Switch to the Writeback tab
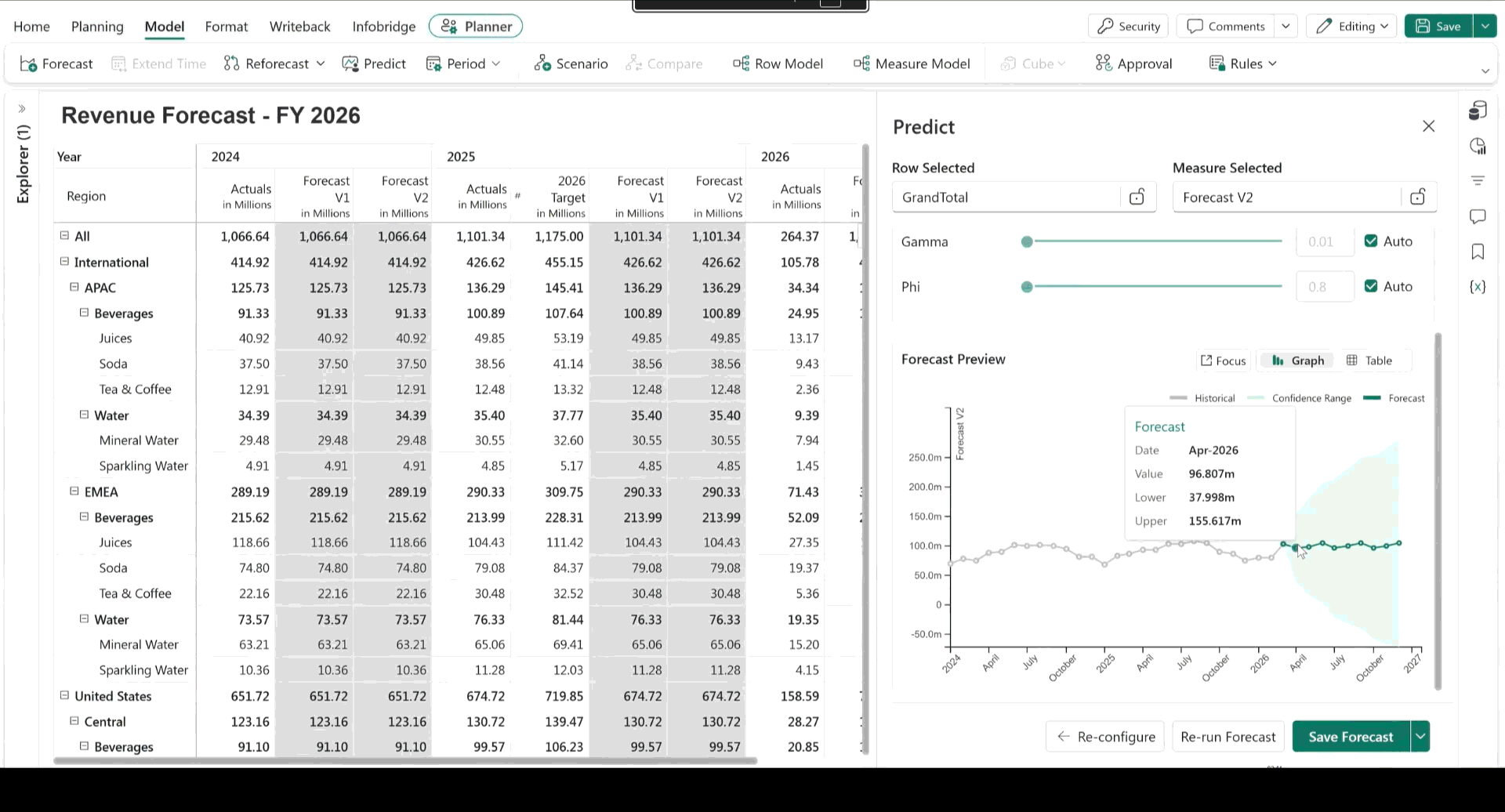The height and width of the screenshot is (812, 1505). click(x=300, y=27)
